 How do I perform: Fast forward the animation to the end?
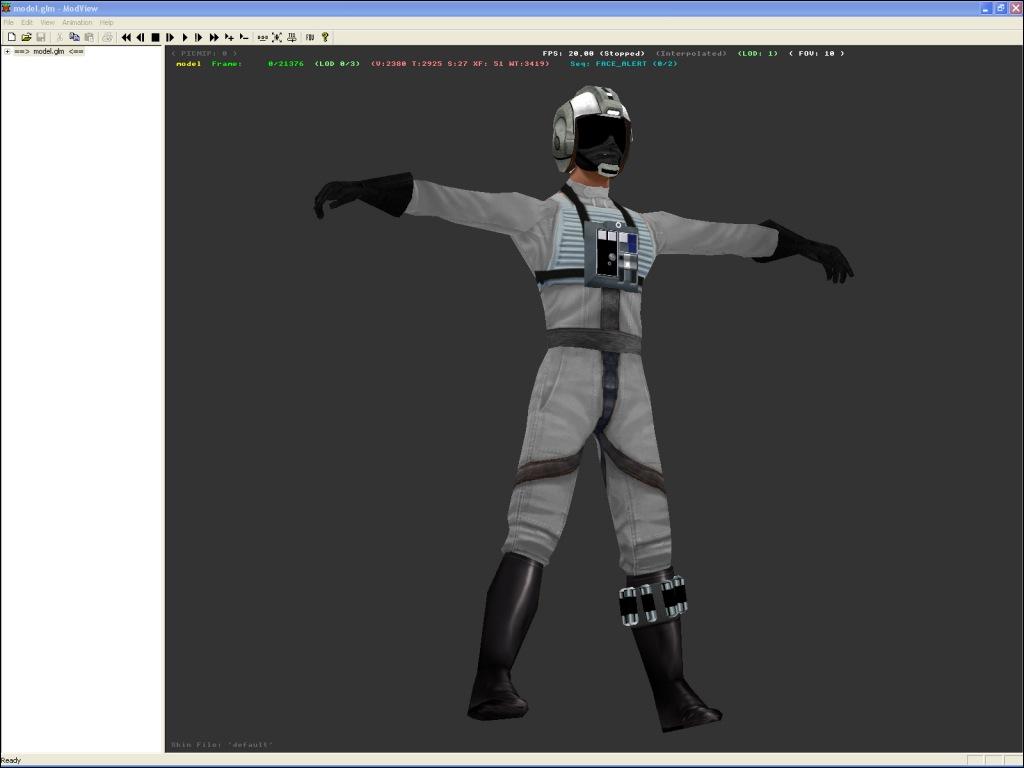tap(214, 37)
